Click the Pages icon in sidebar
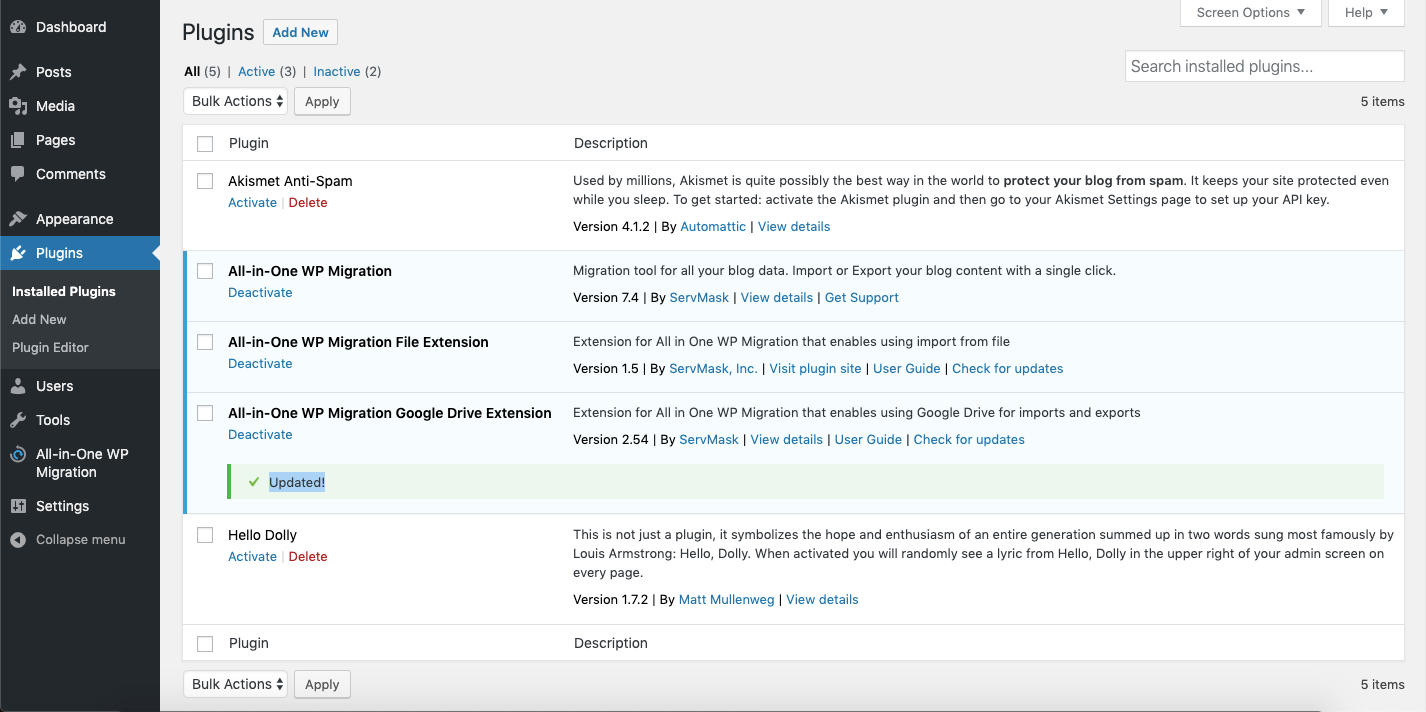This screenshot has height=712, width=1426. pyautogui.click(x=18, y=140)
